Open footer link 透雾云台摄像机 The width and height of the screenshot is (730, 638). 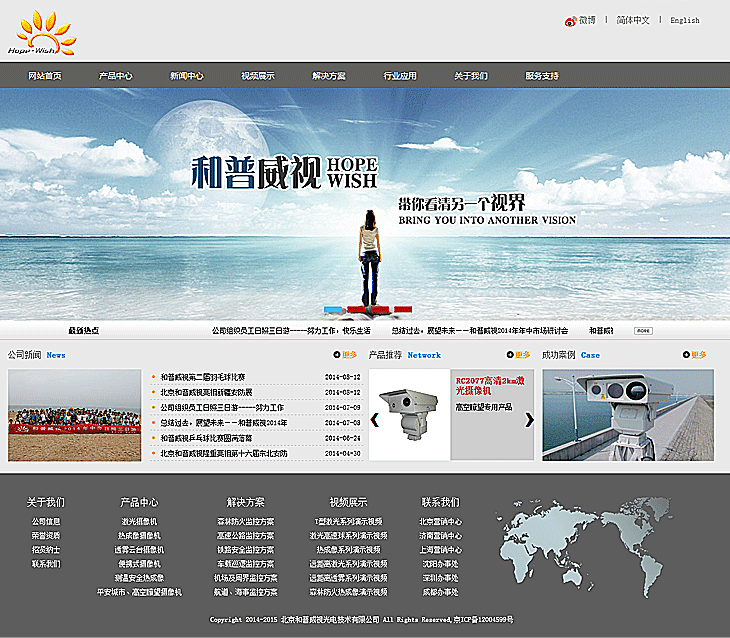(139, 550)
